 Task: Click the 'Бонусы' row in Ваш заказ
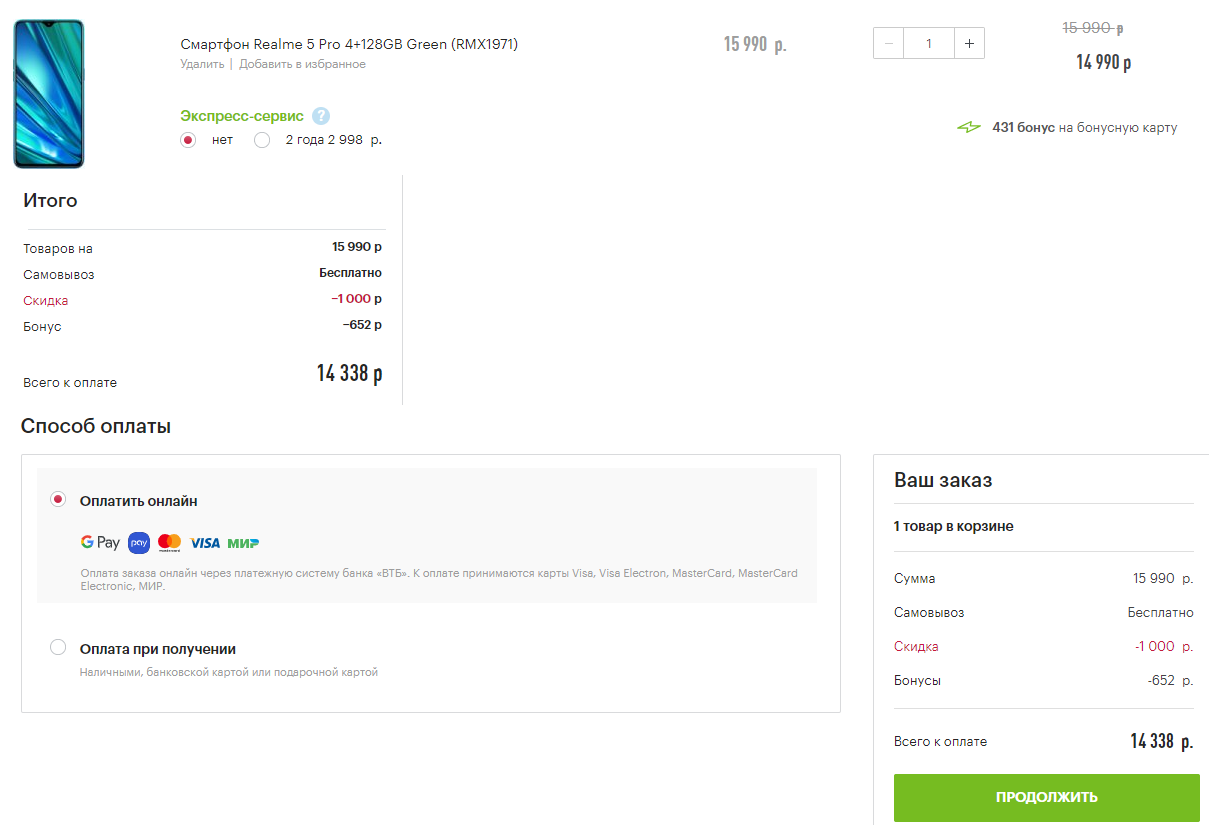(x=1044, y=680)
